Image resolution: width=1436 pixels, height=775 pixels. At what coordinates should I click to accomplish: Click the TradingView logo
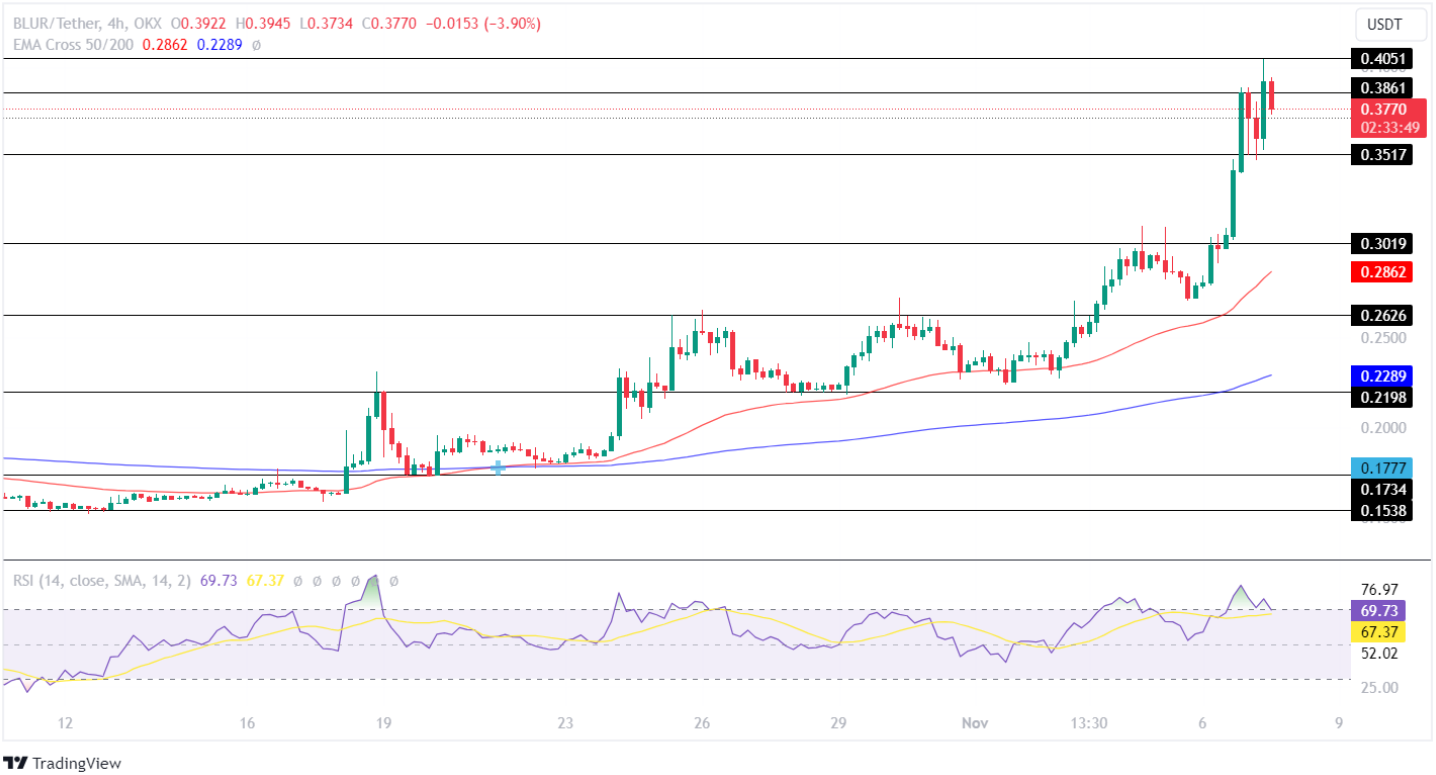(62, 763)
